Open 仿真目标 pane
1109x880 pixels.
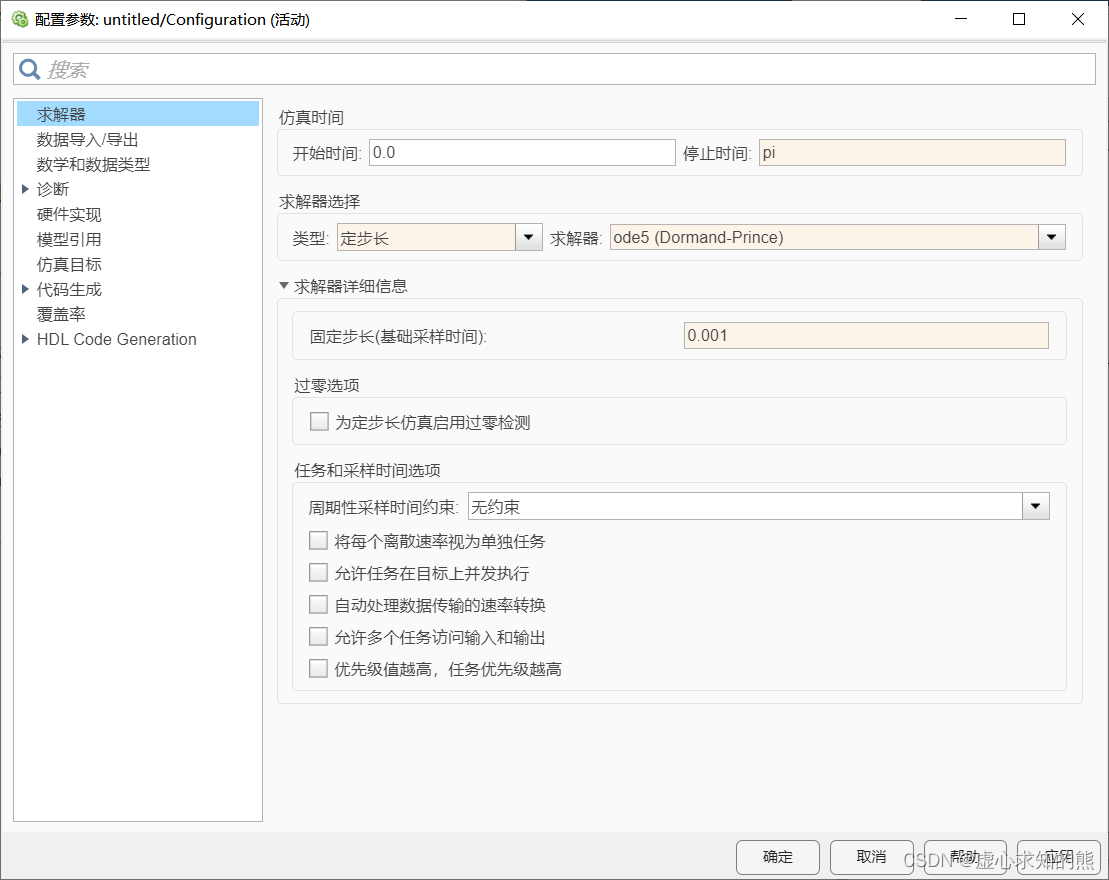(x=69, y=264)
